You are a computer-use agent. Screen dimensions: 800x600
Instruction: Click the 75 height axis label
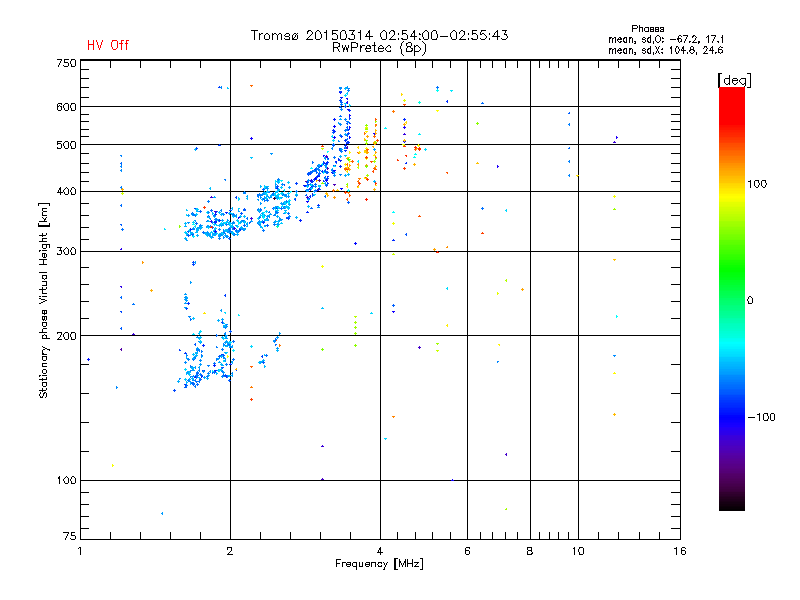tap(70, 536)
